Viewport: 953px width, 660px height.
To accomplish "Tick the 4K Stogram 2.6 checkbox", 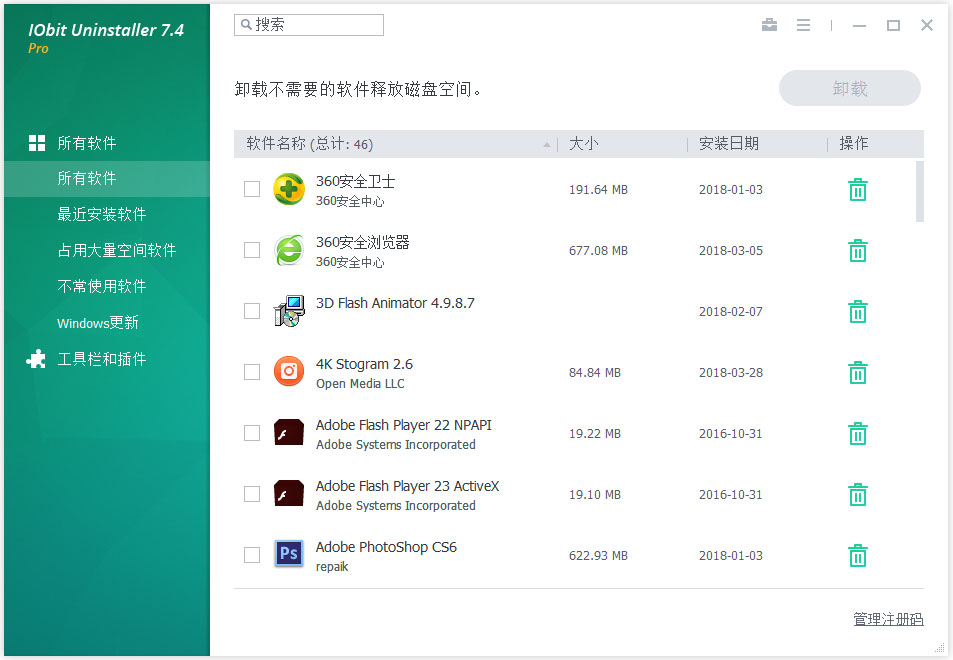I will coord(252,372).
